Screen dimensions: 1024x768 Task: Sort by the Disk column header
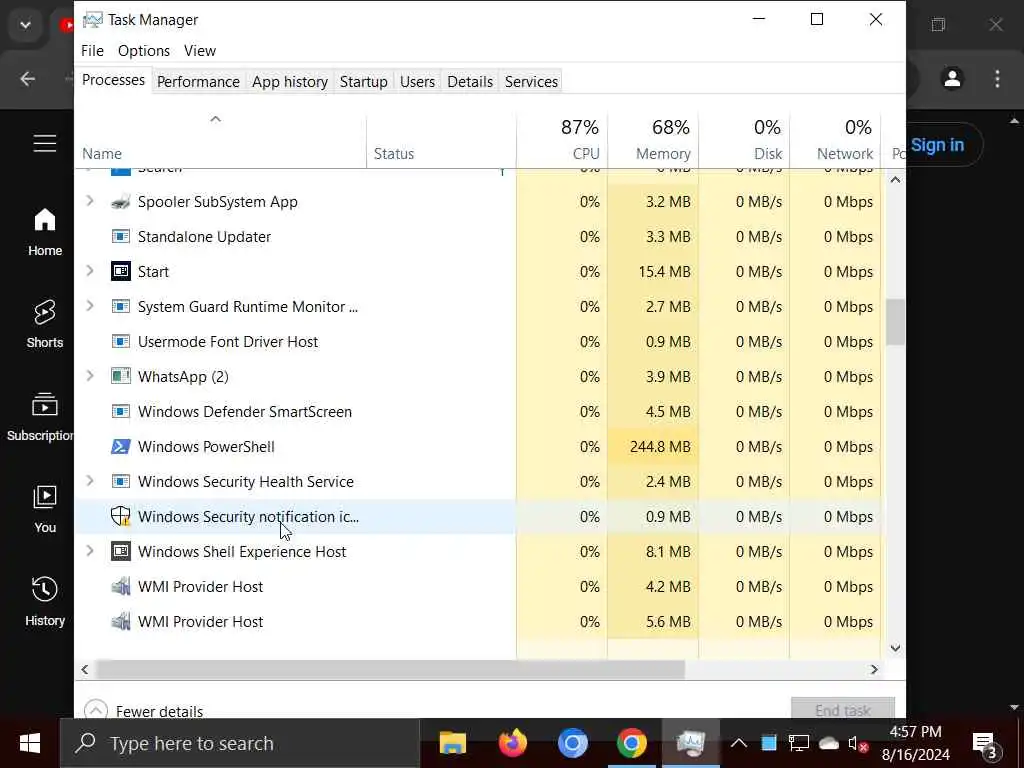[x=744, y=140]
